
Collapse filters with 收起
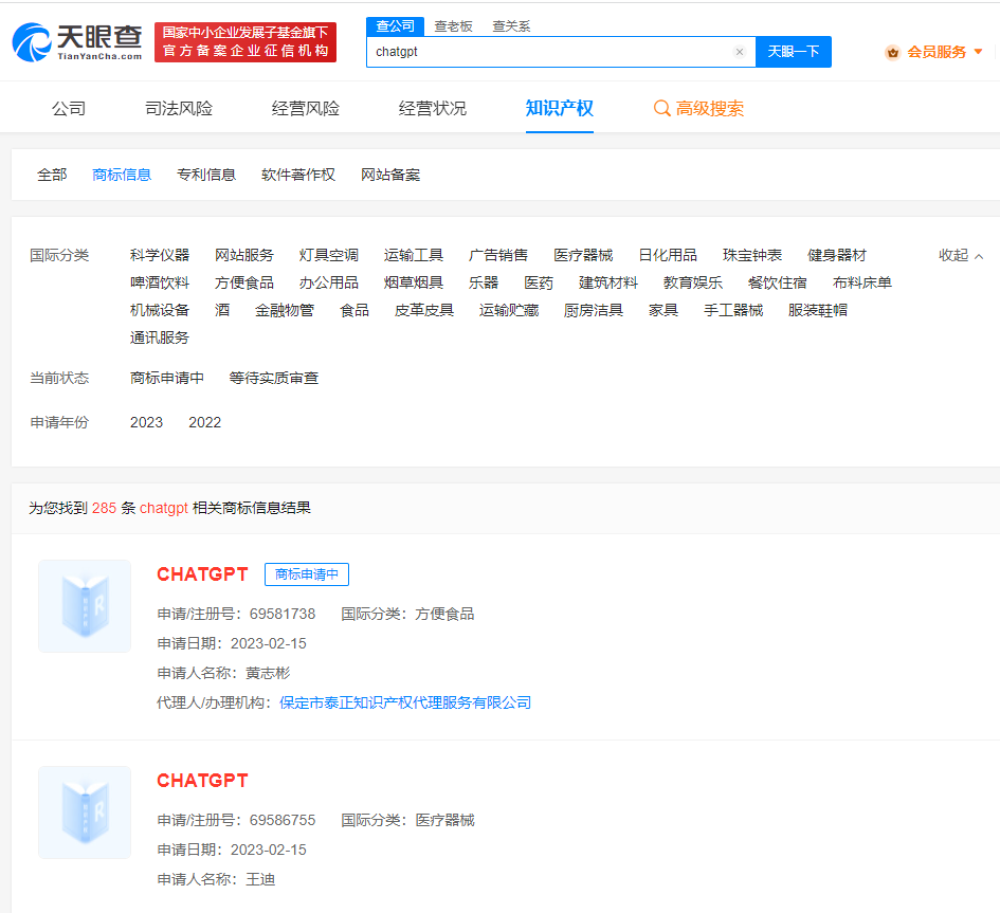[961, 255]
